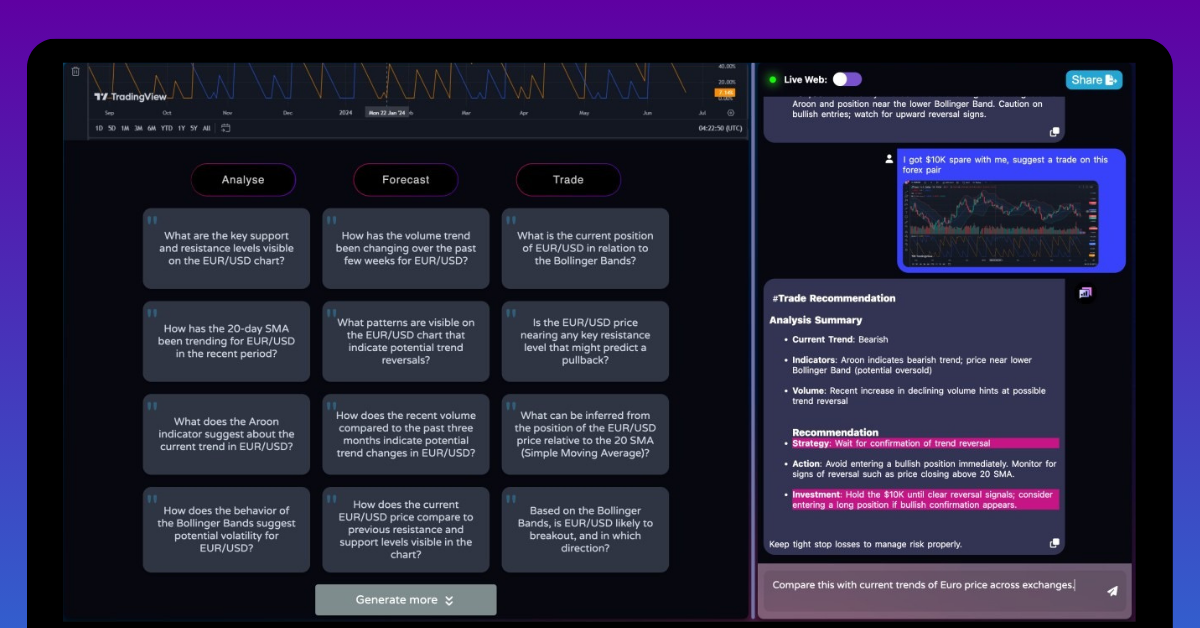The height and width of the screenshot is (628, 1200).
Task: Set chart range to 1Y
Action: click(x=180, y=128)
